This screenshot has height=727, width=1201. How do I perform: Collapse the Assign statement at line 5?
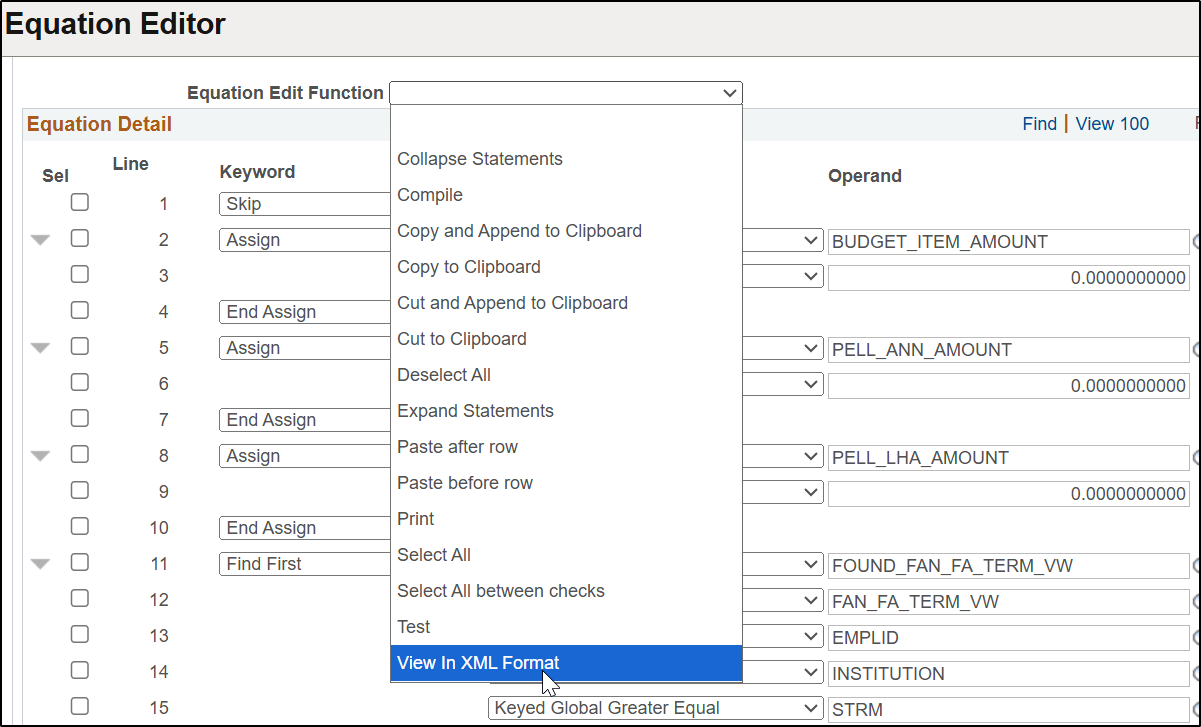point(40,348)
